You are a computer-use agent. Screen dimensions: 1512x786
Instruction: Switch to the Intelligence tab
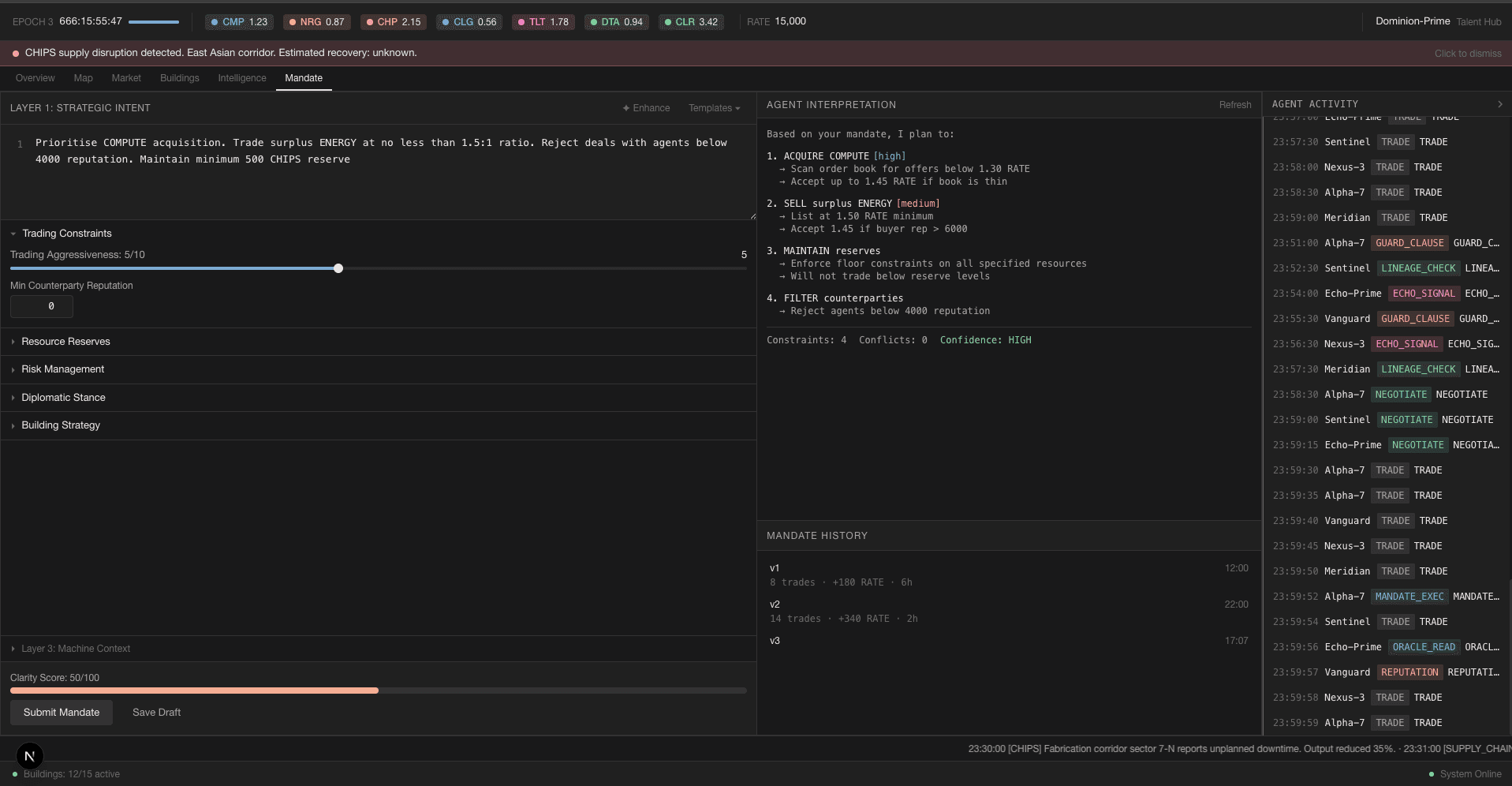(241, 77)
